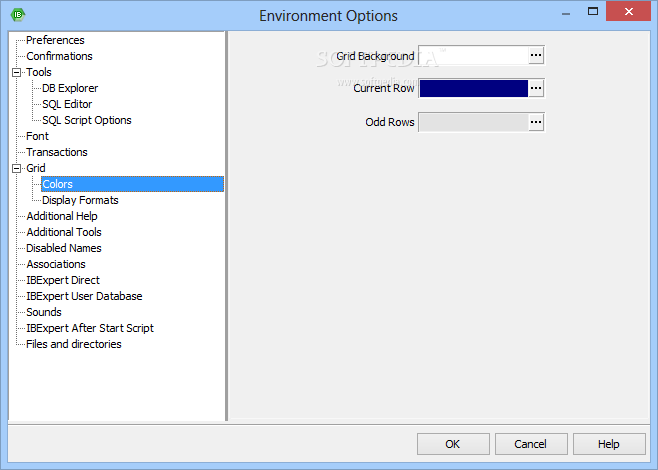Select IBExpert Direct in the tree
Screen dimensions: 658x470
[63, 280]
